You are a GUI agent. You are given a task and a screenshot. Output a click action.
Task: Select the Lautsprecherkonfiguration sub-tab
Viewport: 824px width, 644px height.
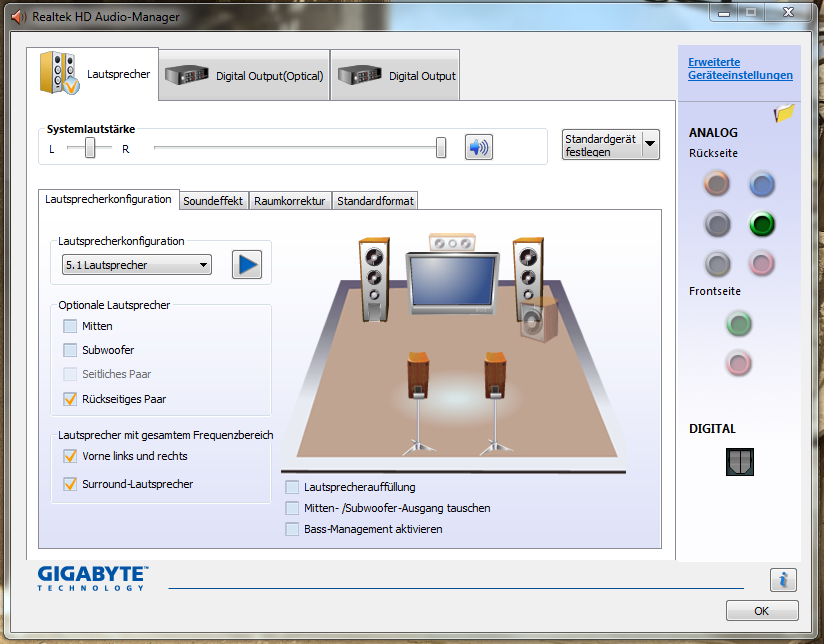point(108,200)
